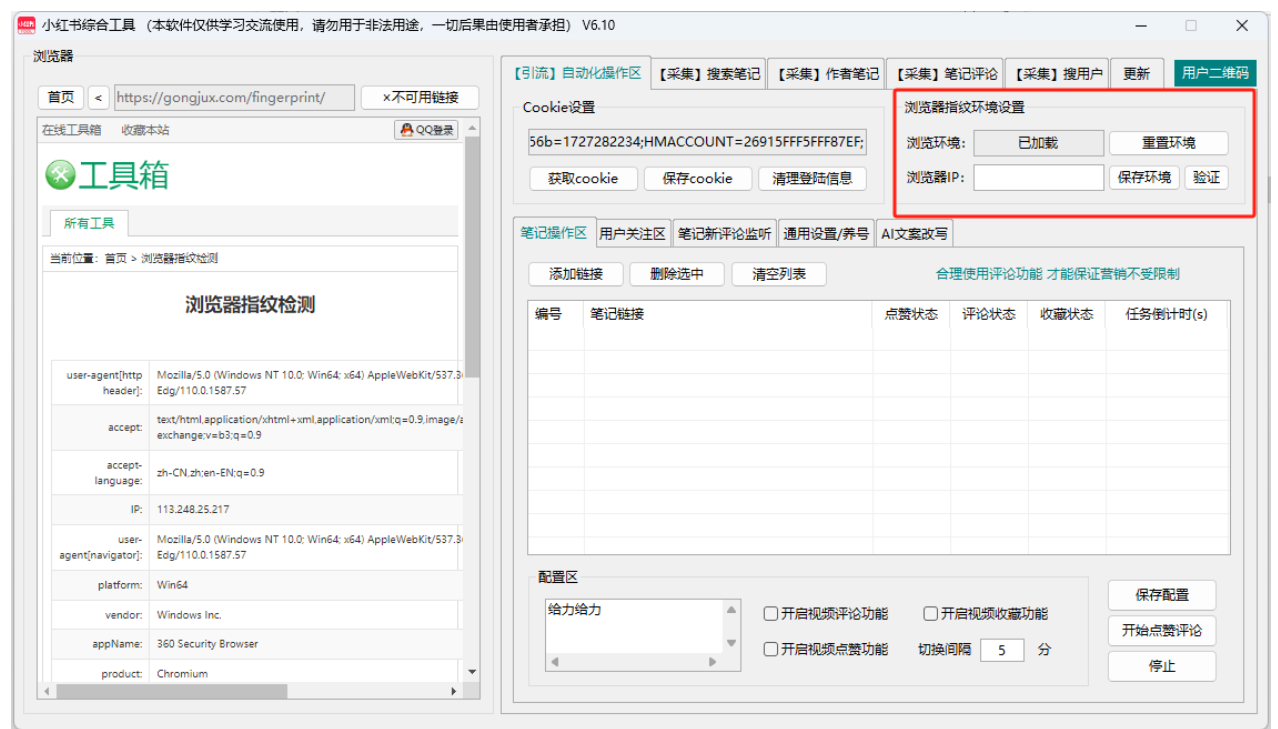Click the 切换间隔 interval input field
Image resolution: width=1278 pixels, height=729 pixels.
(1000, 649)
